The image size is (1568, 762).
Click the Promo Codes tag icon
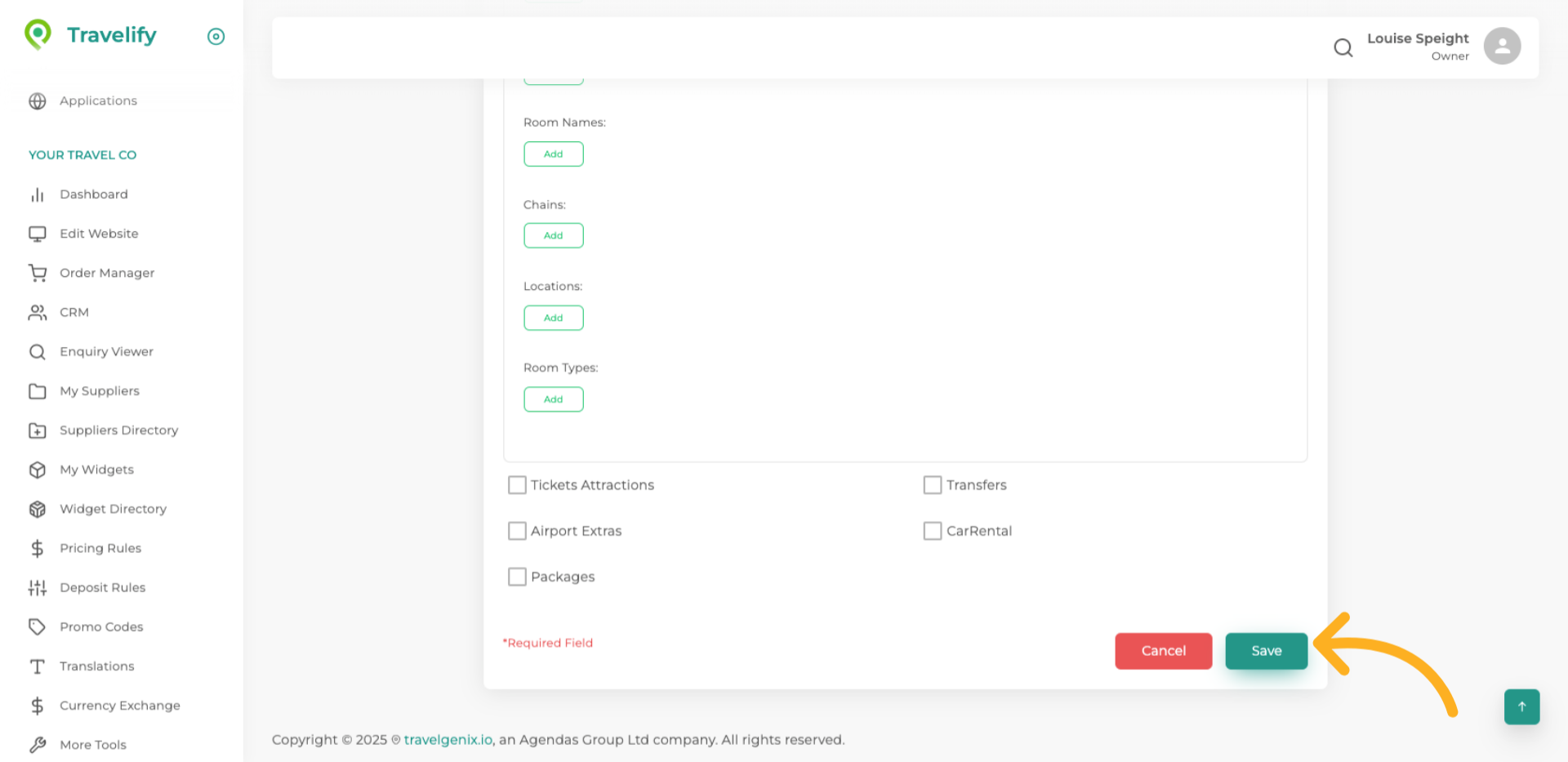38,626
